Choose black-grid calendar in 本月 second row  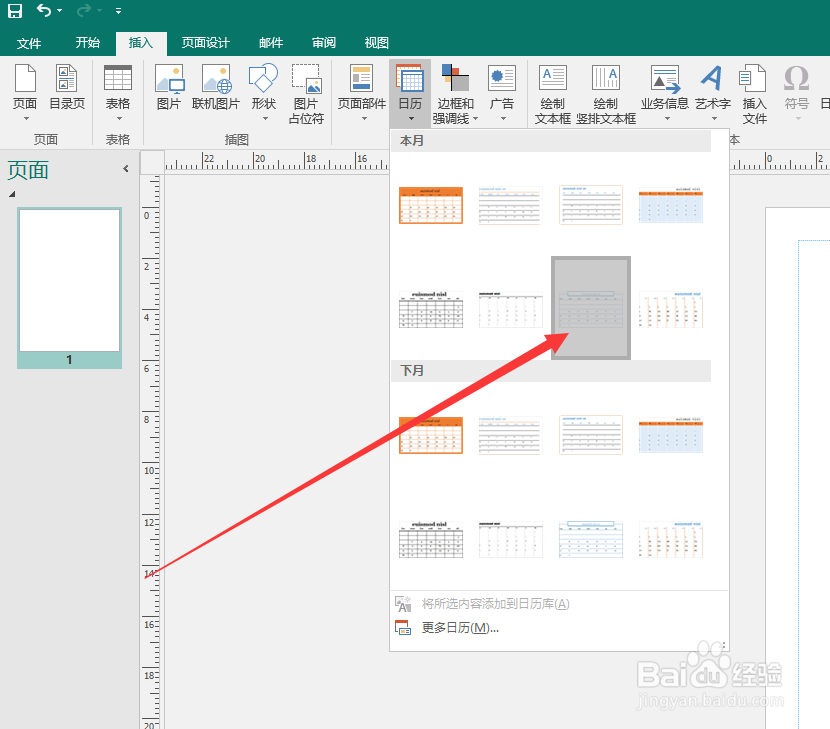(431, 309)
